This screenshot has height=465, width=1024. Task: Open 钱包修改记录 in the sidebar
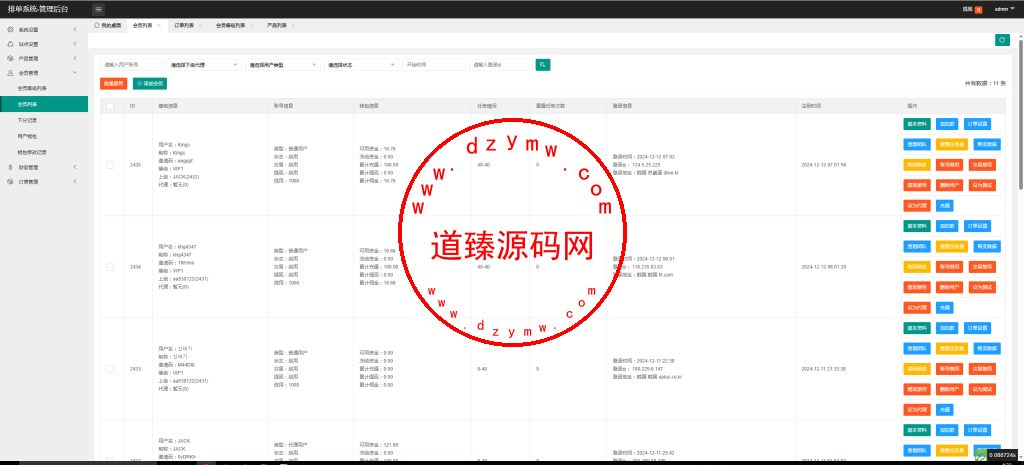[x=44, y=152]
